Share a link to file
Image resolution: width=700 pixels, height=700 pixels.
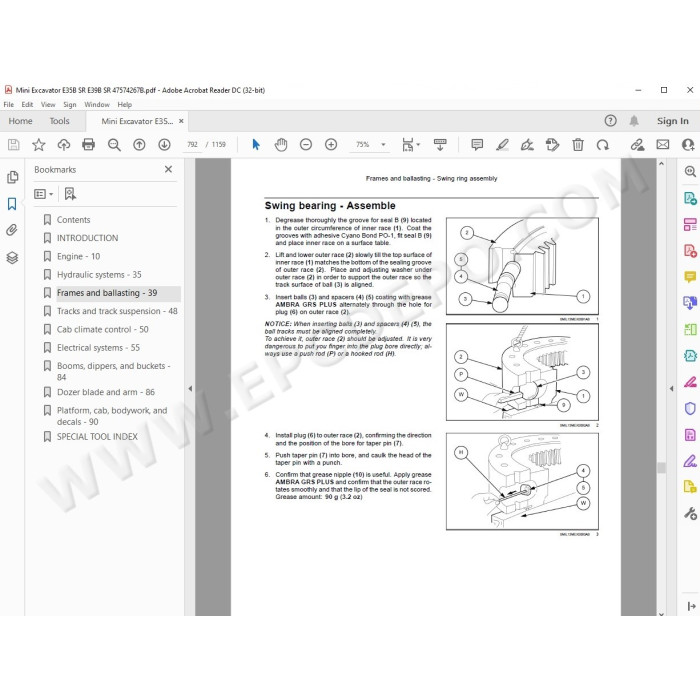(637, 145)
